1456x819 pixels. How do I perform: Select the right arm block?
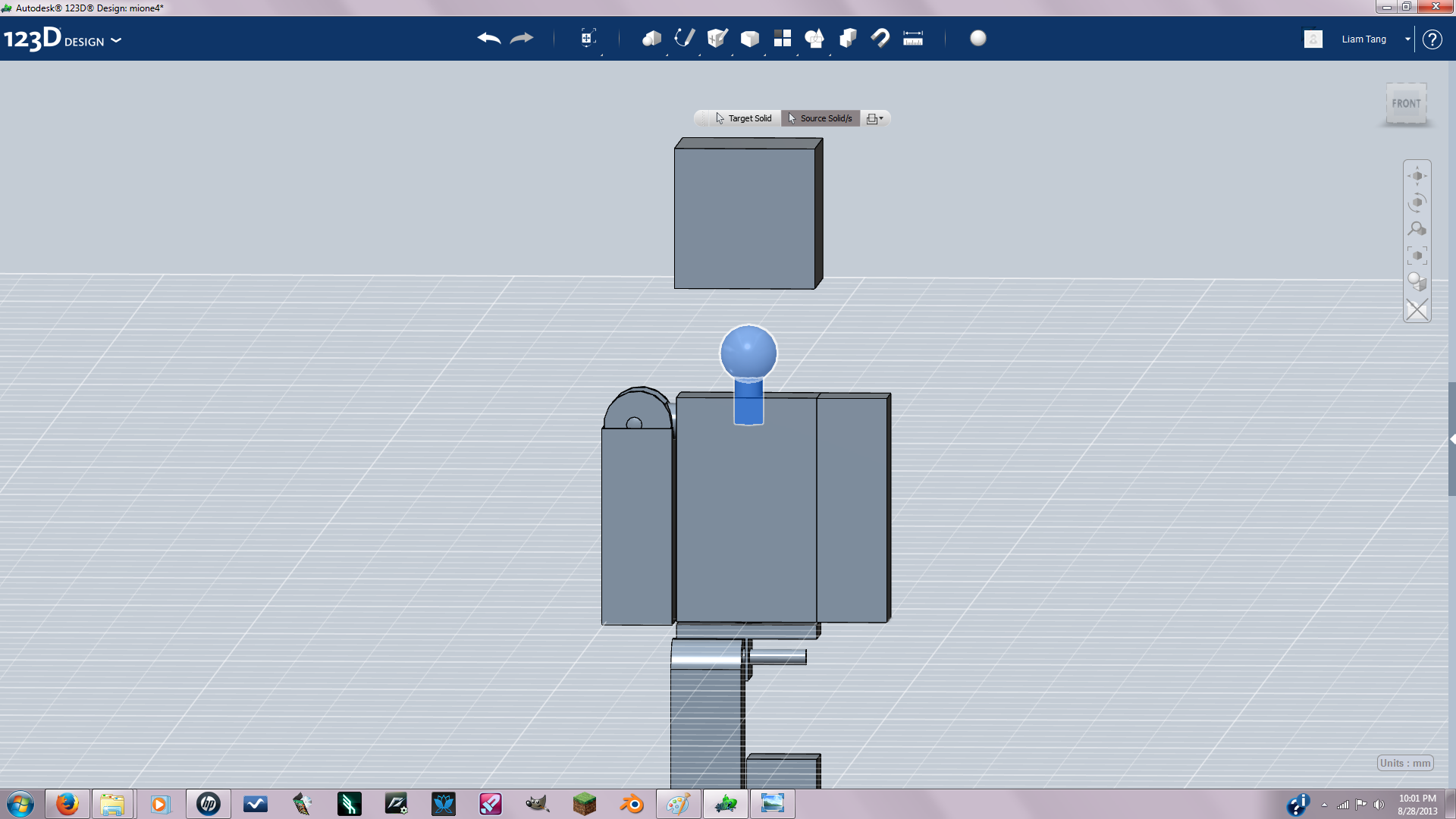(x=852, y=508)
